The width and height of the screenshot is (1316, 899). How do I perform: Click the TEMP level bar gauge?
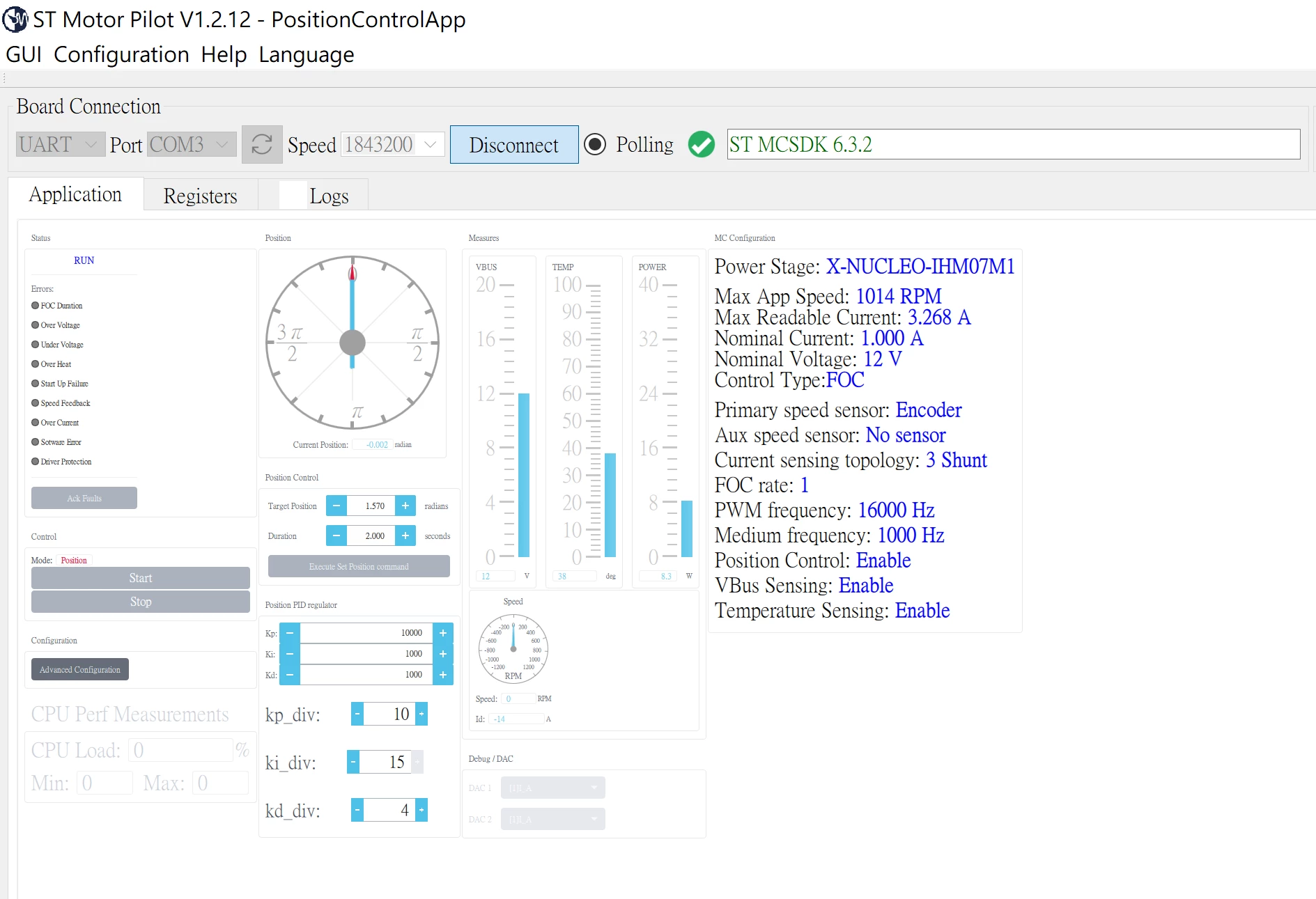tap(610, 505)
